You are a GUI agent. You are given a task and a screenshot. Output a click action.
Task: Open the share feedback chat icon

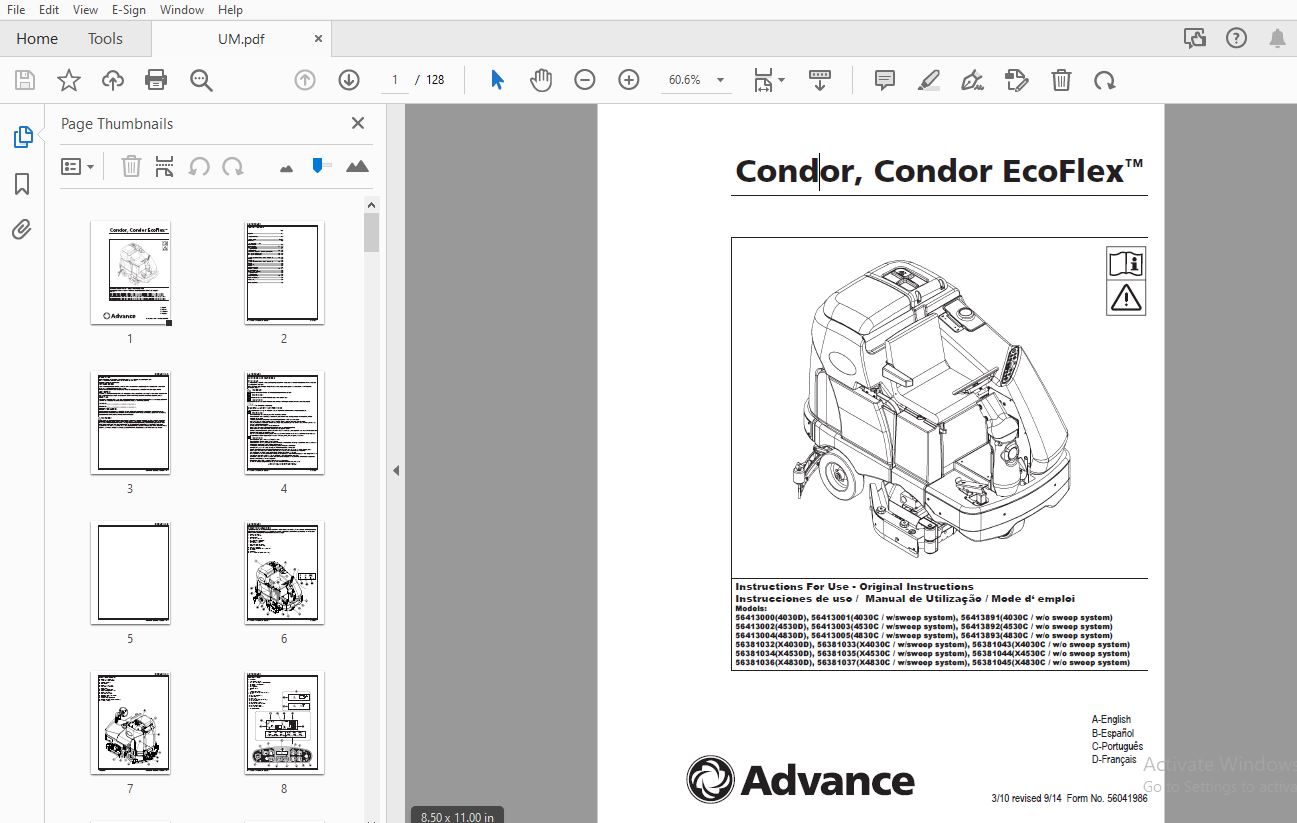pyautogui.click(x=1194, y=39)
